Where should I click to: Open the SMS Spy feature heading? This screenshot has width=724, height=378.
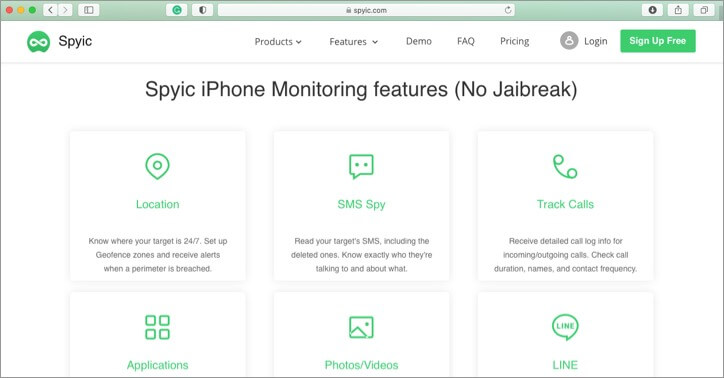coord(361,204)
